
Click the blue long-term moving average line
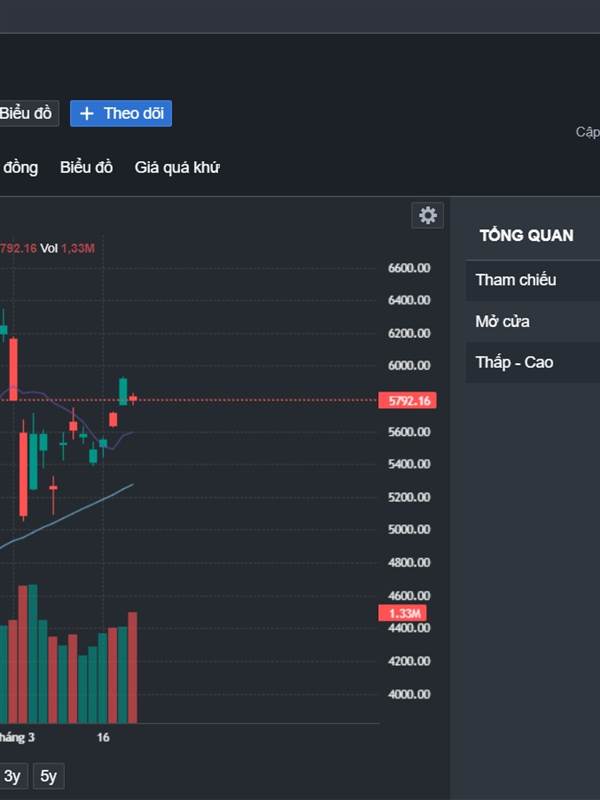80,510
